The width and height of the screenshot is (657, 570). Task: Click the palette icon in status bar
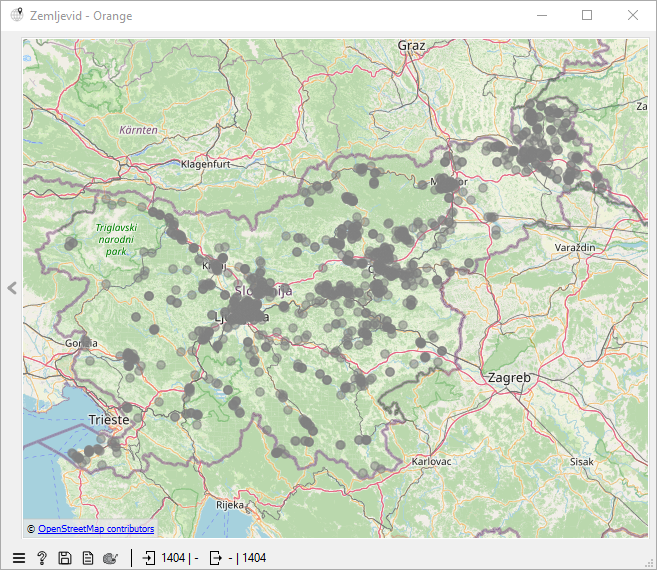tap(111, 558)
